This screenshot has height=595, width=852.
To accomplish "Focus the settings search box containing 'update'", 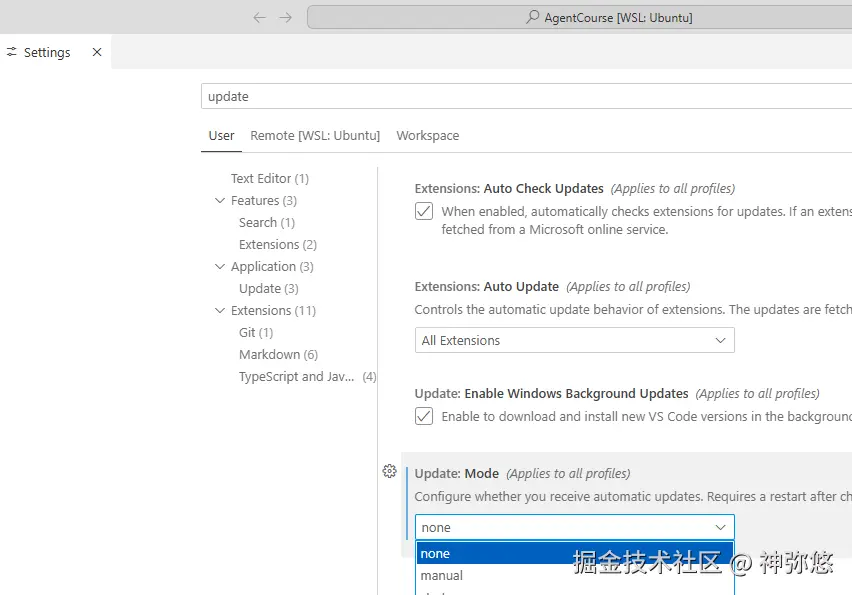I will (526, 96).
